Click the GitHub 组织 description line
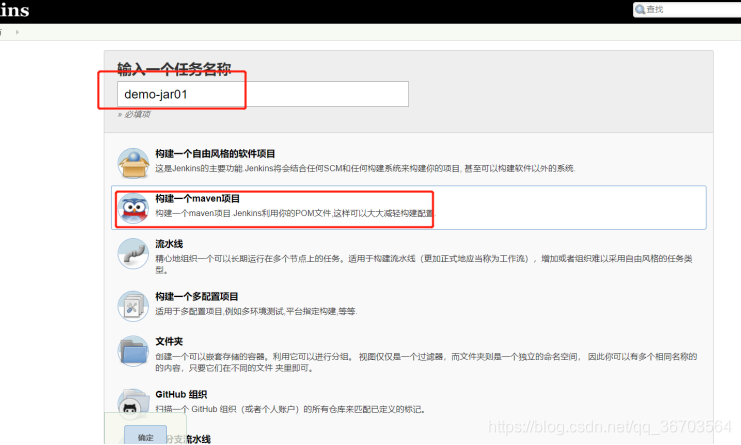741x445 pixels. point(290,410)
